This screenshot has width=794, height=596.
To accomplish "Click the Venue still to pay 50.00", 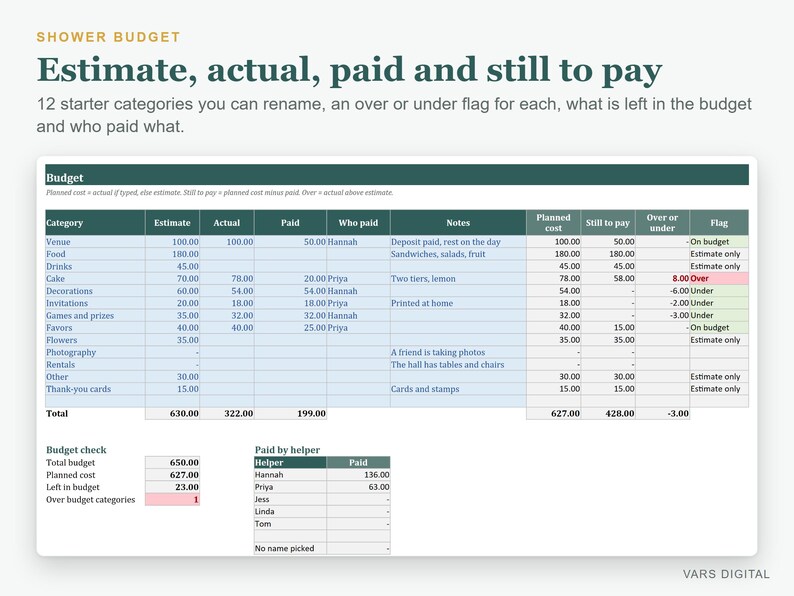I will (x=608, y=242).
